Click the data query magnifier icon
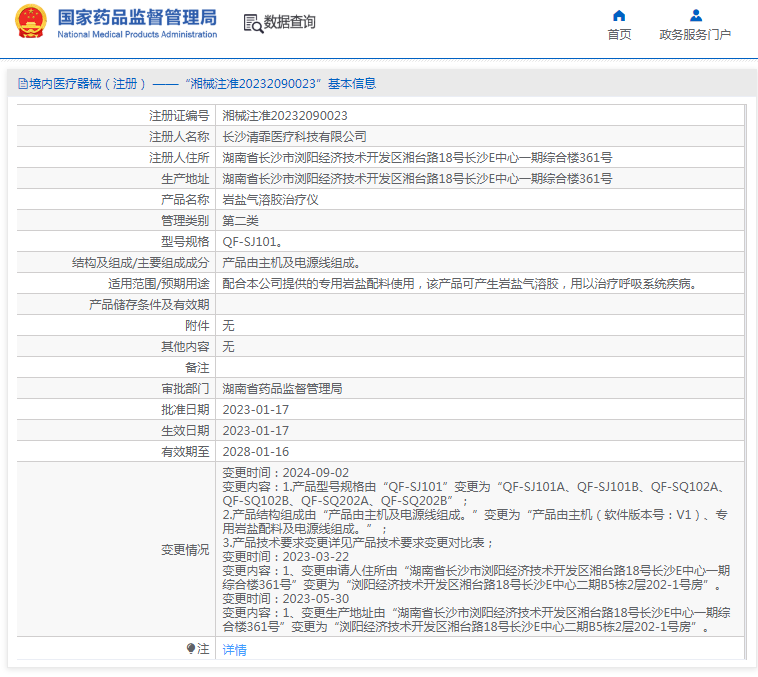This screenshot has height=677, width=758. click(x=253, y=23)
